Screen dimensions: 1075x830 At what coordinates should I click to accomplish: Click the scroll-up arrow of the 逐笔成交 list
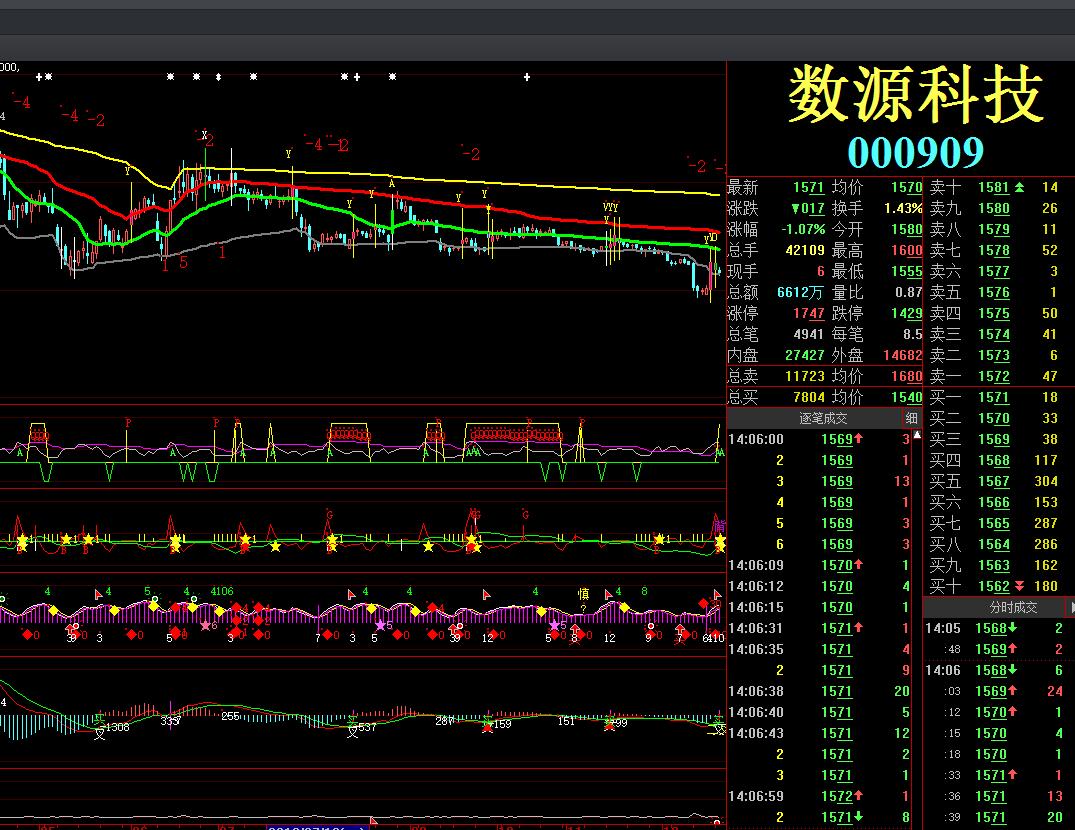pyautogui.click(x=917, y=435)
